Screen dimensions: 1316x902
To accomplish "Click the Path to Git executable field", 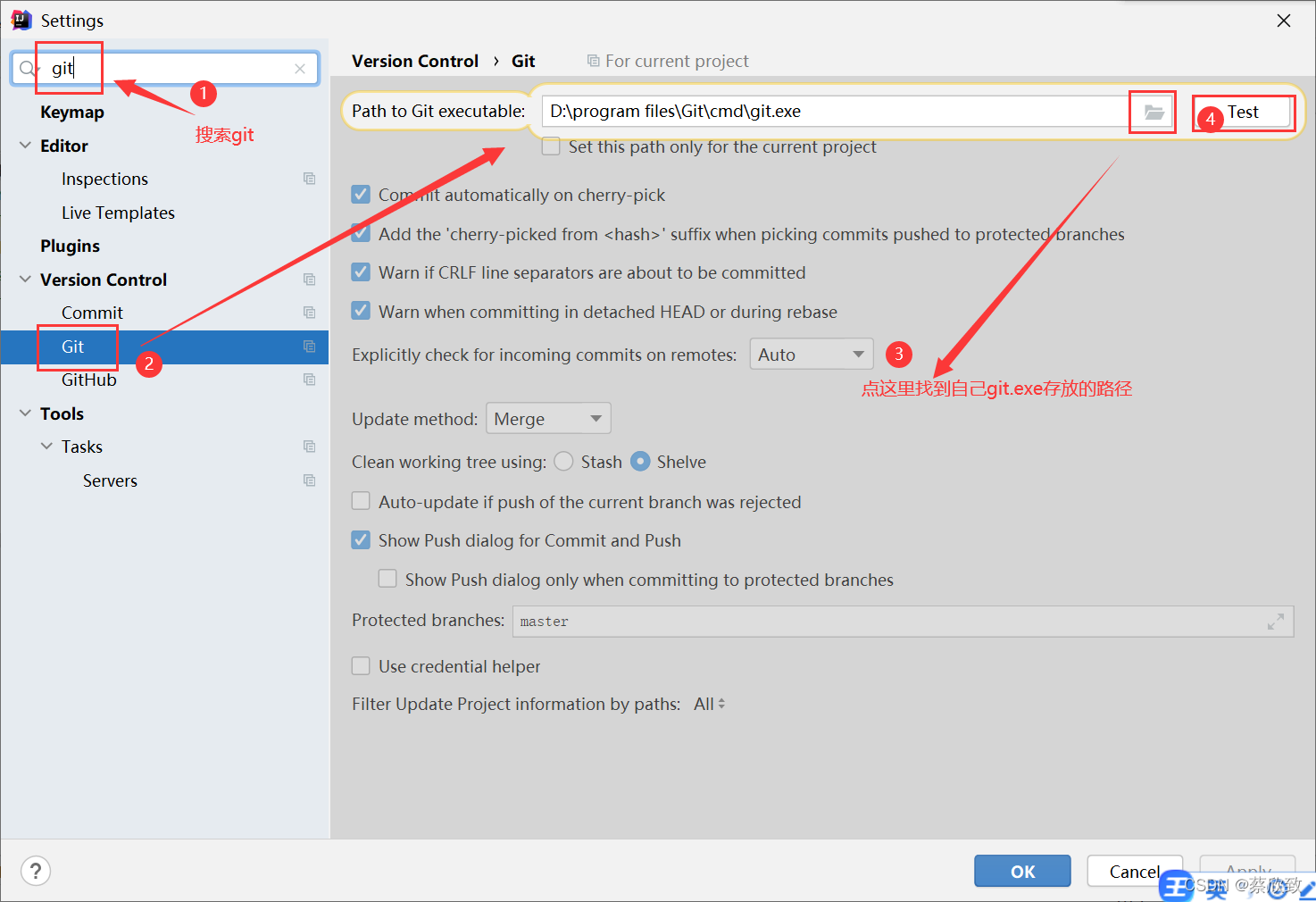I will point(835,112).
